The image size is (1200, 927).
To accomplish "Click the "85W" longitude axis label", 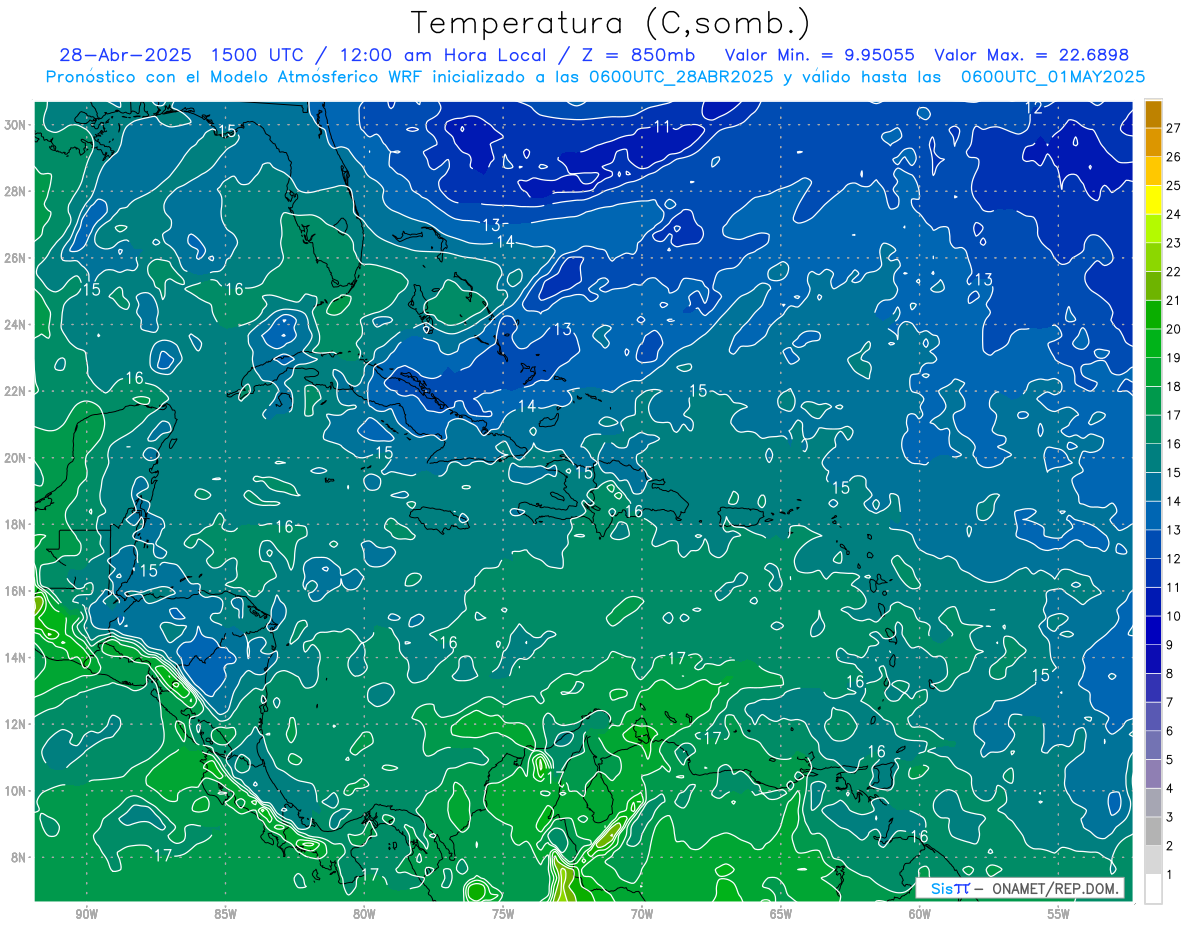I will [225, 913].
